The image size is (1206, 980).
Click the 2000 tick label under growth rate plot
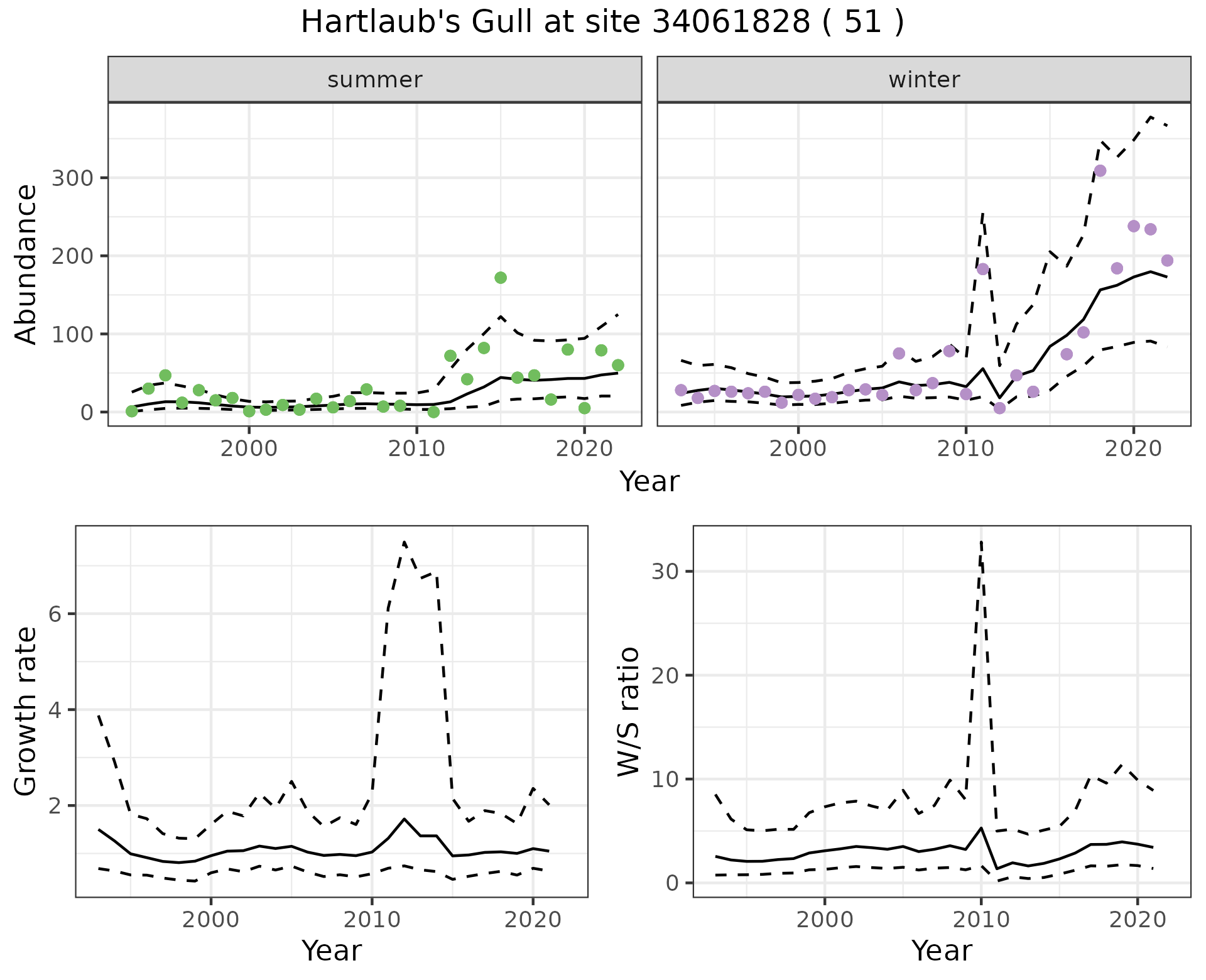pyautogui.click(x=211, y=920)
